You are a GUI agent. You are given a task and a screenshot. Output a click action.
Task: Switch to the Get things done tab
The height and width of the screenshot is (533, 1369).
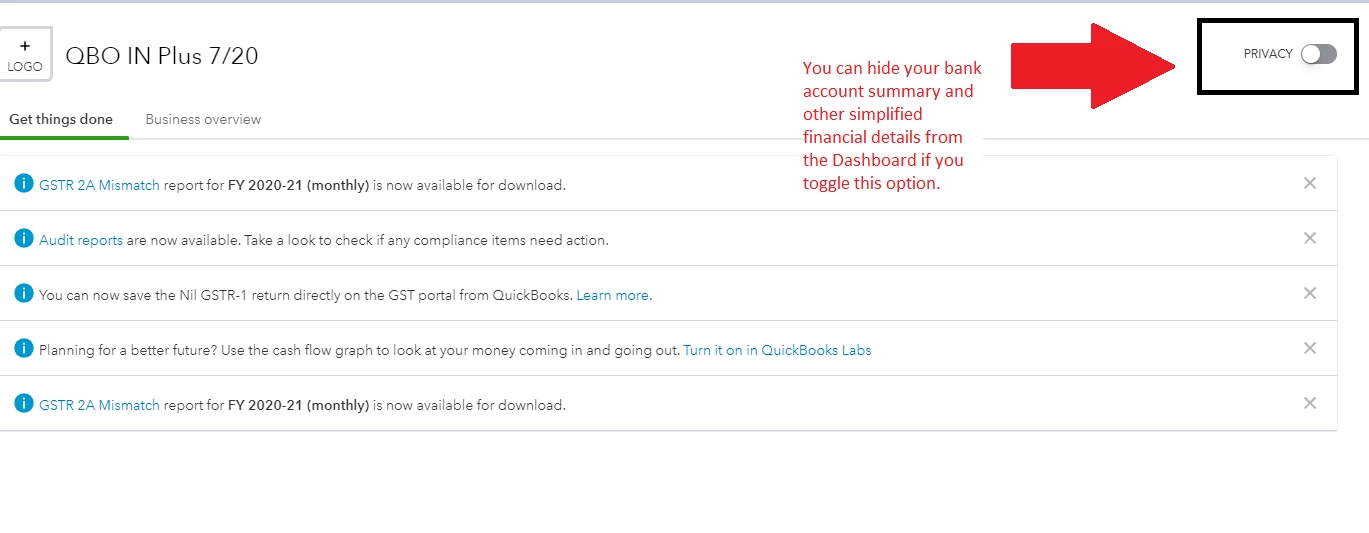61,119
